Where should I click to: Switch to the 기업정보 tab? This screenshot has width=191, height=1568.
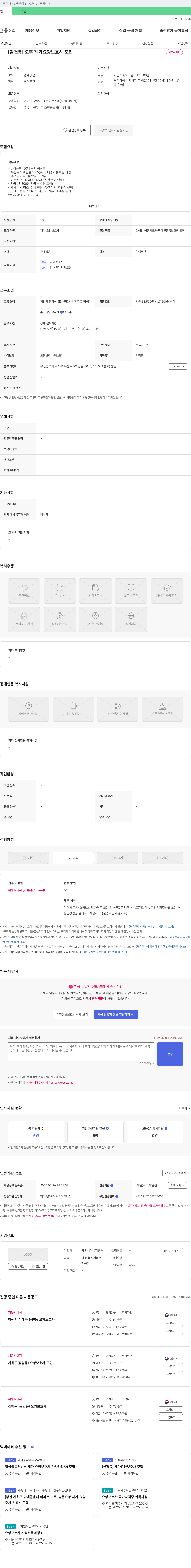click(183, 43)
